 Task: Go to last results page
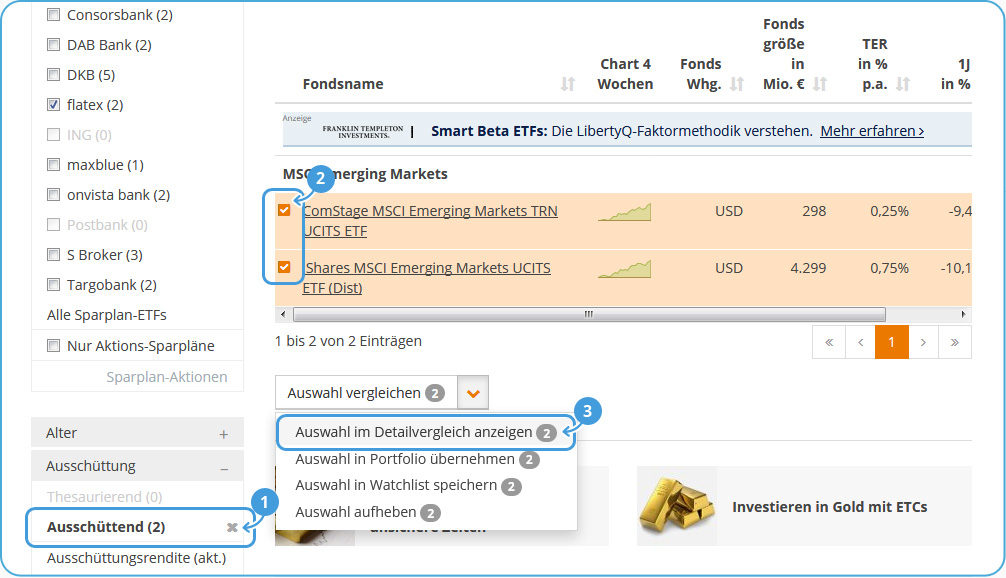click(x=955, y=342)
